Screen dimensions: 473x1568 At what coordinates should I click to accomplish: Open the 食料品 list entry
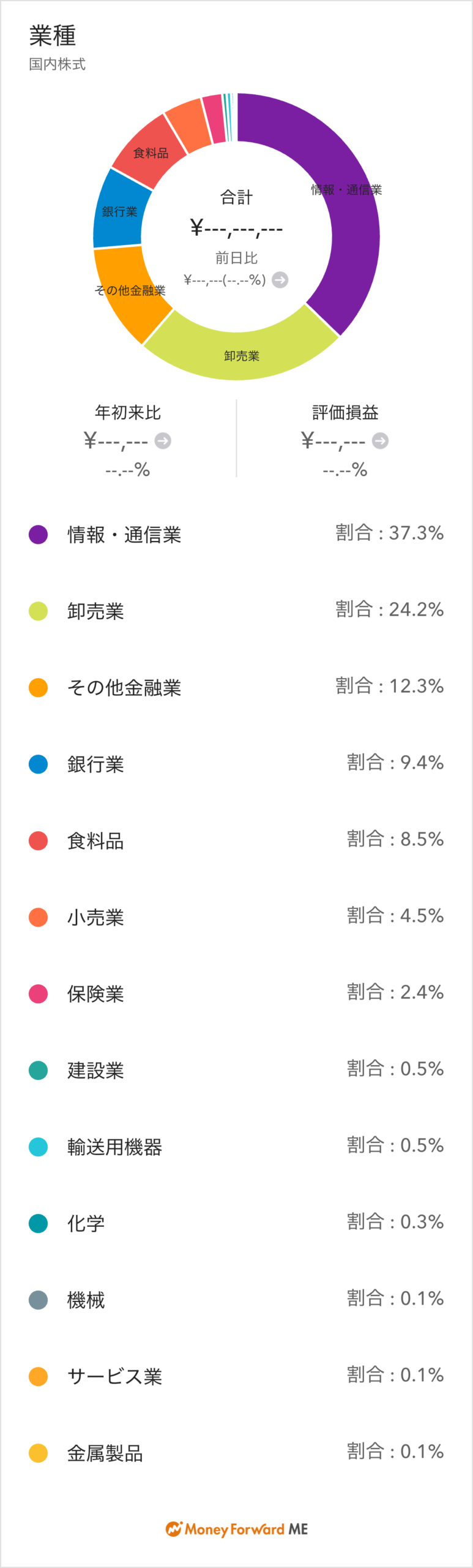tap(95, 840)
